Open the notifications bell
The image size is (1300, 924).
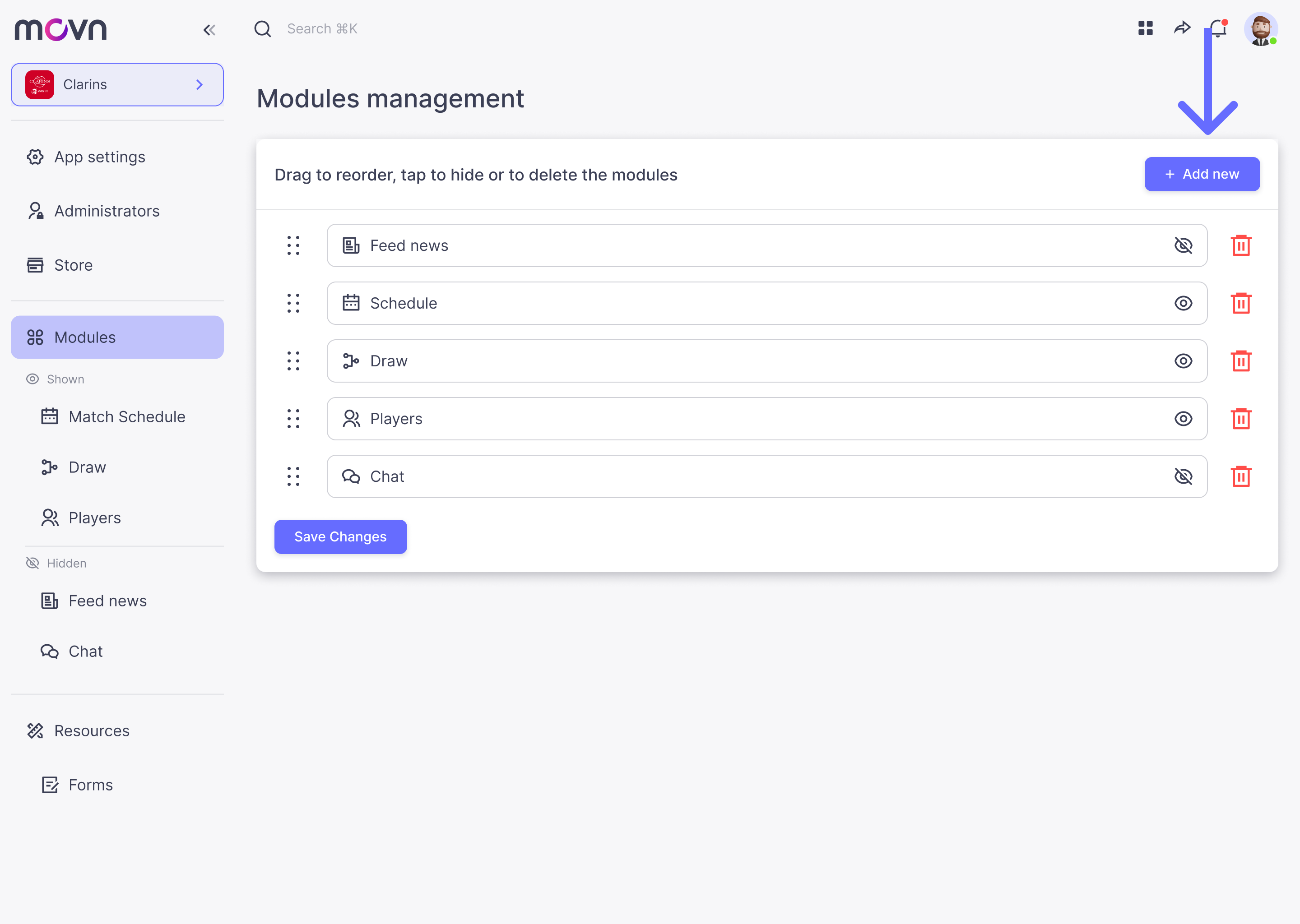[1218, 28]
